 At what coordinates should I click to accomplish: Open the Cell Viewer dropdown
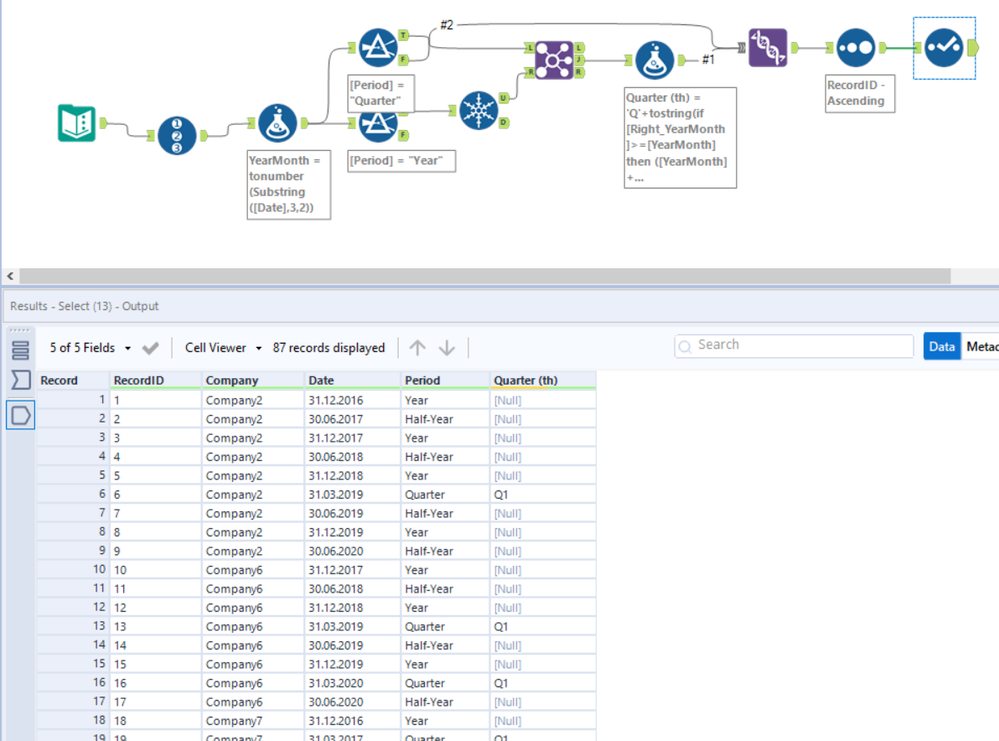223,348
